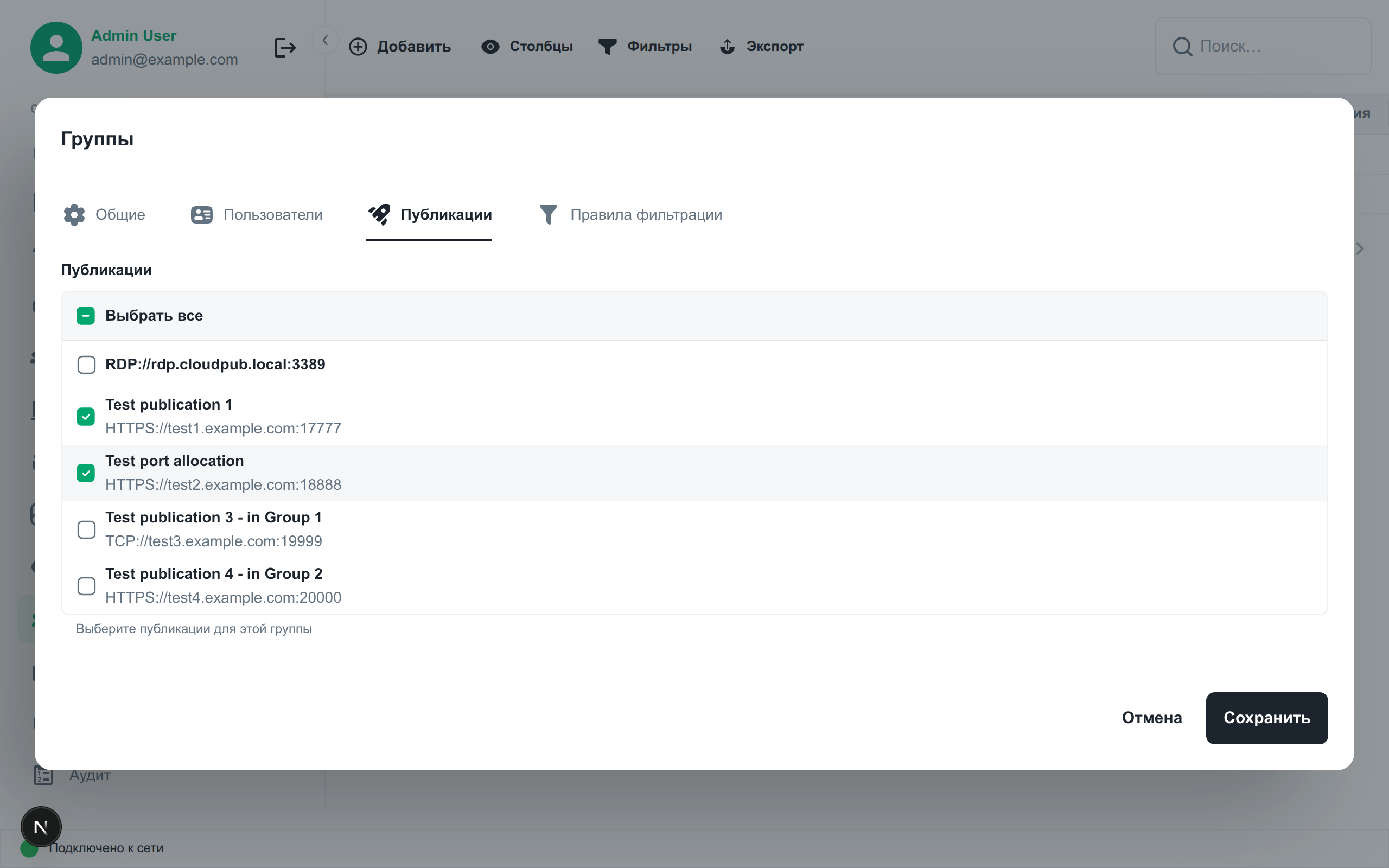Open Столбцы column visibility eye icon

coord(489,47)
